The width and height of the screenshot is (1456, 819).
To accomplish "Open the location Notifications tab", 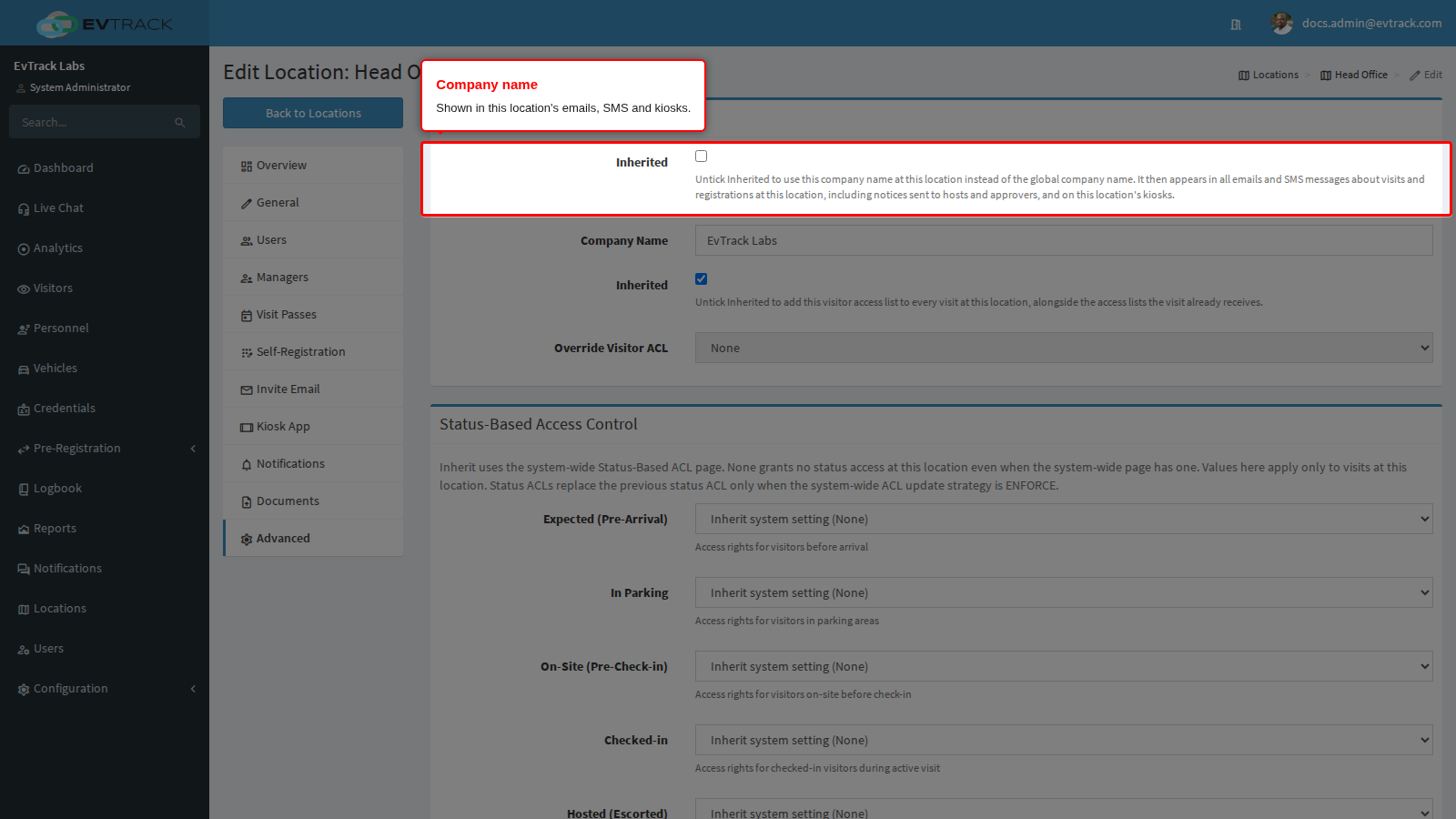I will (313, 464).
